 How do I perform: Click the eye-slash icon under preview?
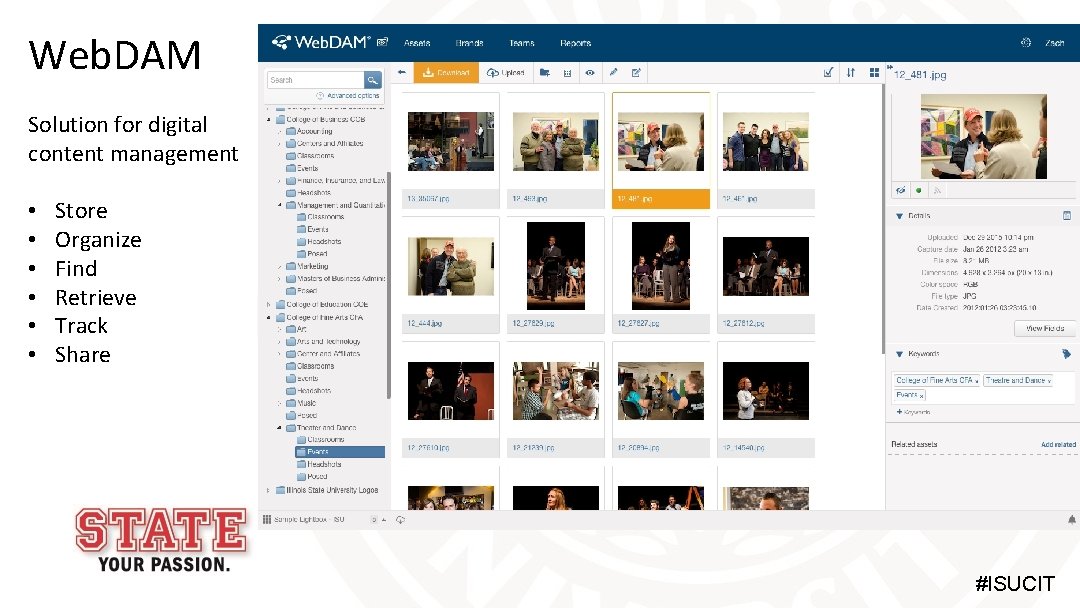pyautogui.click(x=900, y=190)
